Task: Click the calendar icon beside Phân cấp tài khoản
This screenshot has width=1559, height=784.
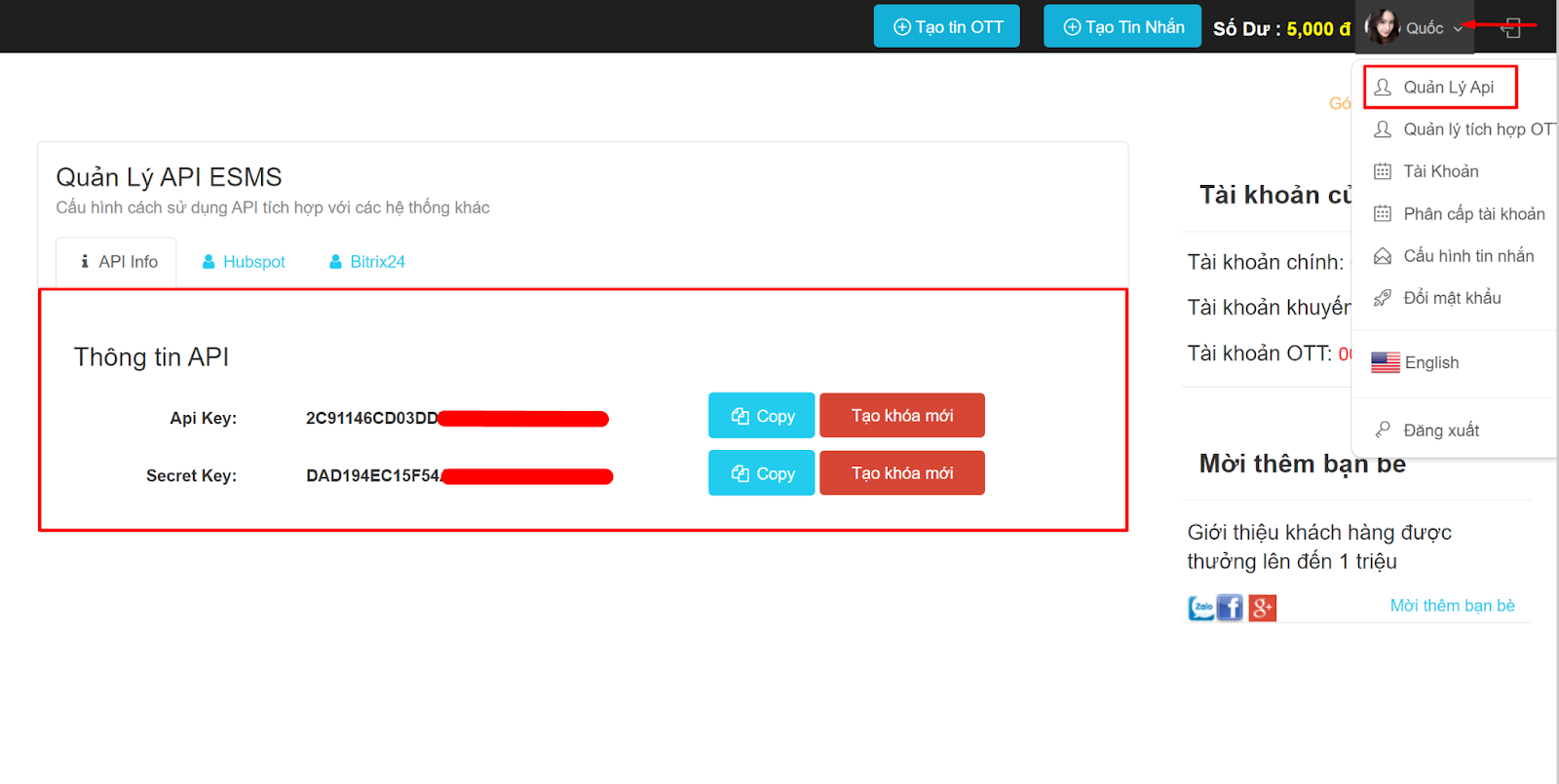Action: (x=1383, y=214)
